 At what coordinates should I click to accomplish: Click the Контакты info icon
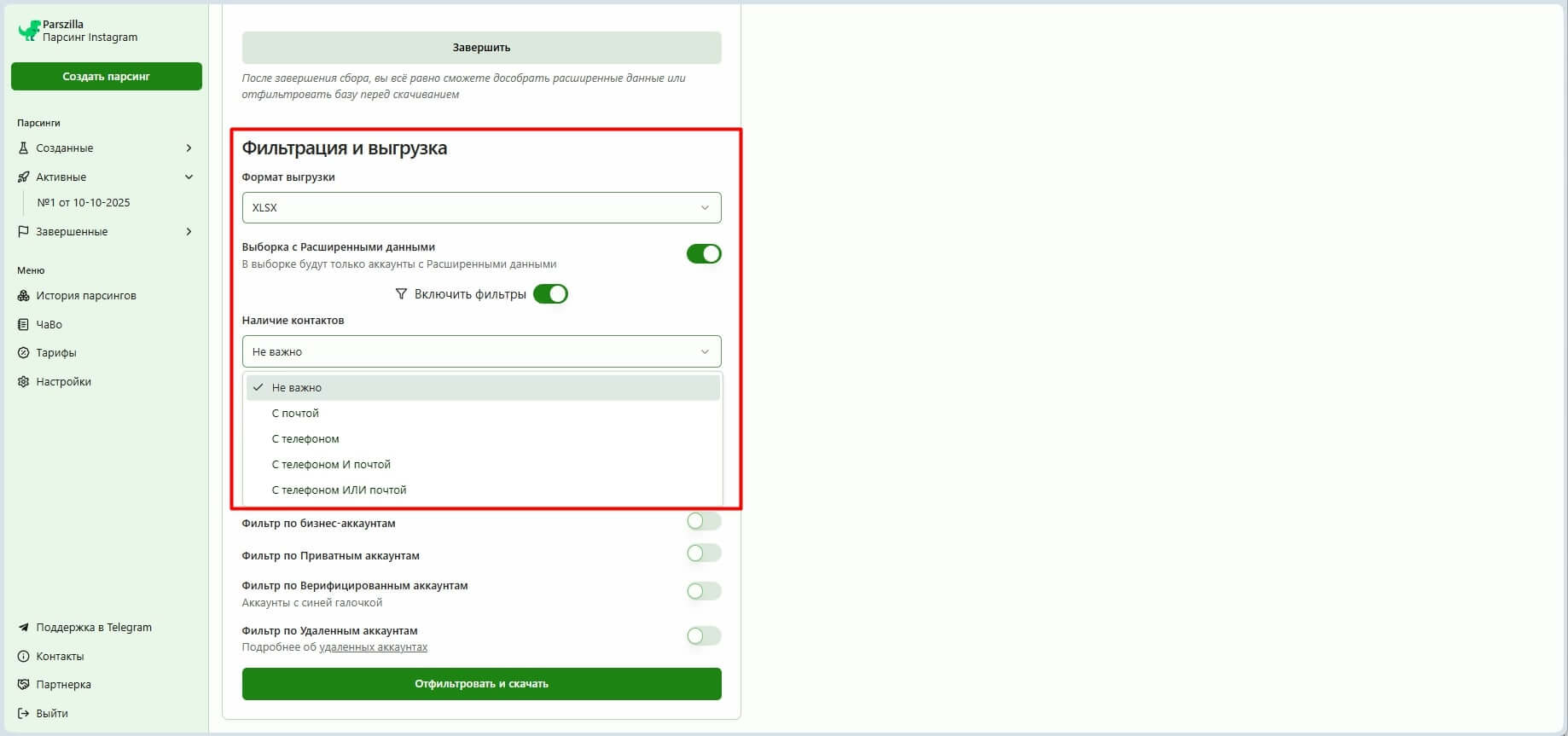click(23, 656)
